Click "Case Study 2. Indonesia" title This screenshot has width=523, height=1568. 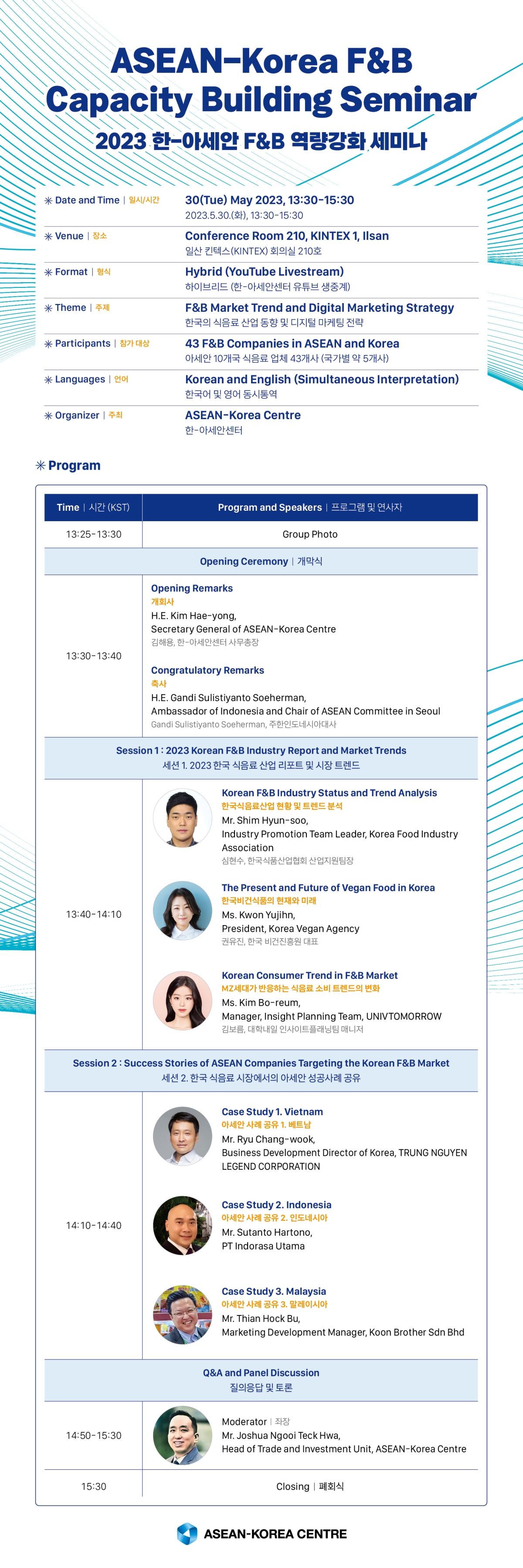(276, 1205)
